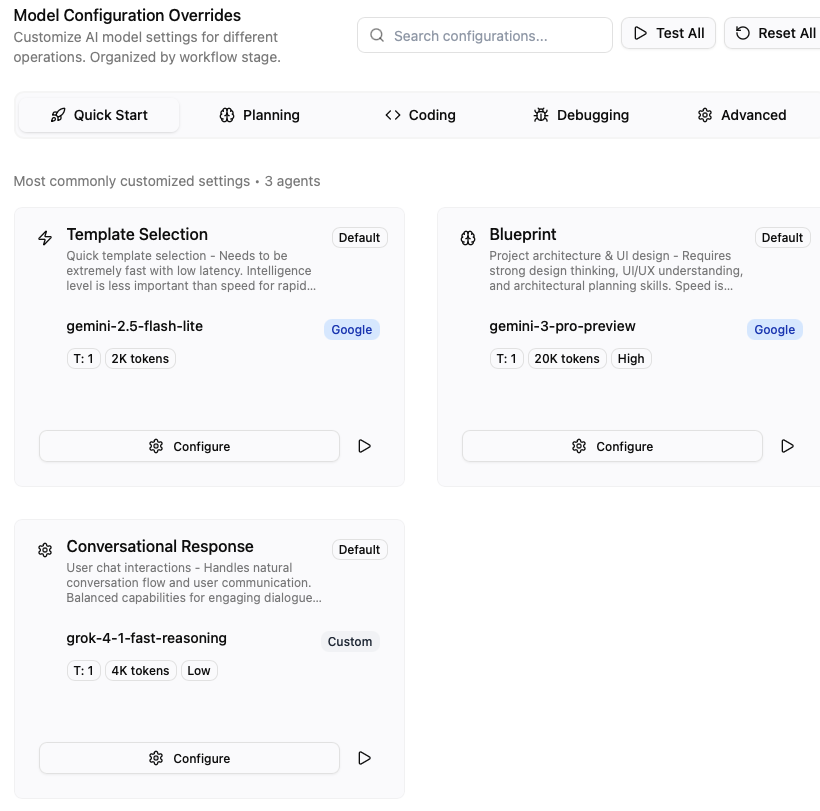
Task: Click the lightning bolt Template Selection icon
Action: pyautogui.click(x=45, y=238)
